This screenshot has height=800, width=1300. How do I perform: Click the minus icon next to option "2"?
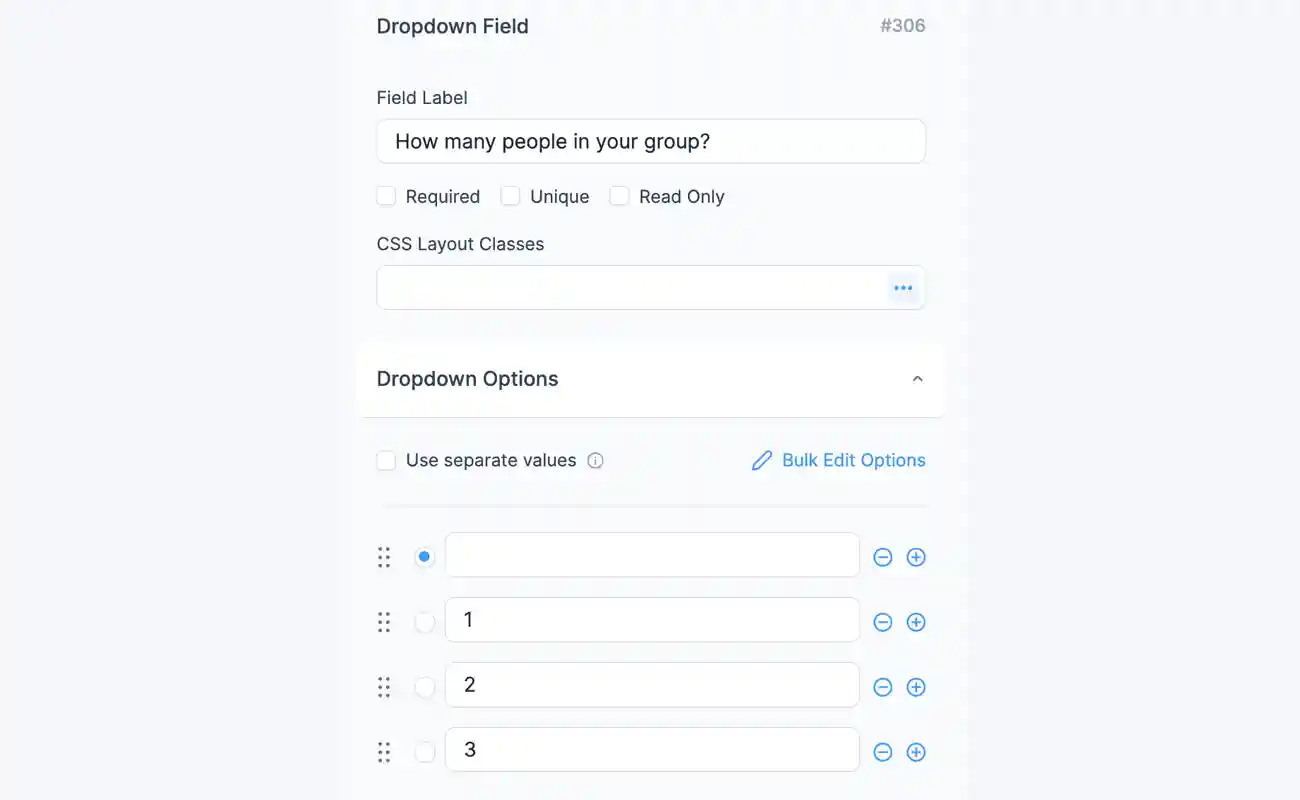pos(883,686)
